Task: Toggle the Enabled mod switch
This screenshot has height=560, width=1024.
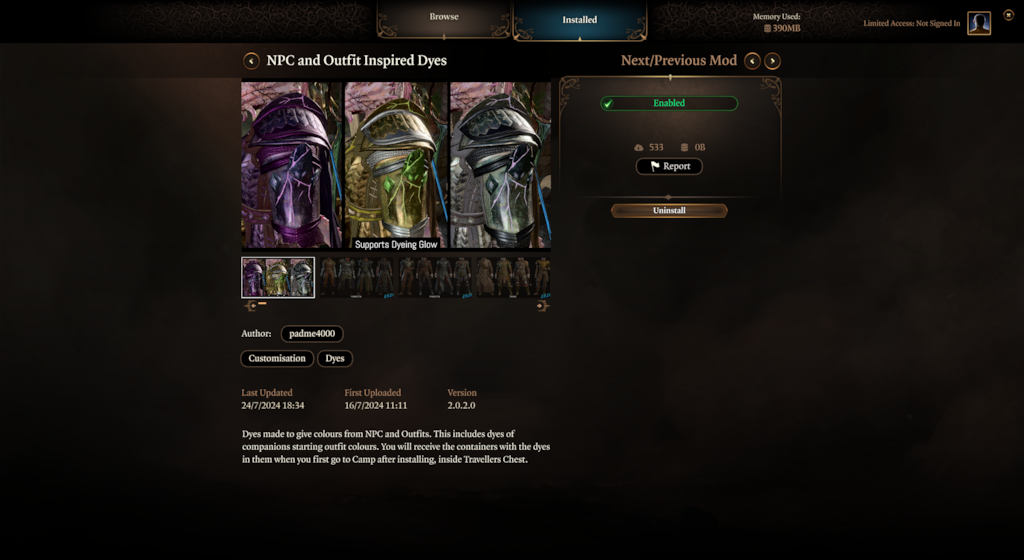Action: coord(669,103)
